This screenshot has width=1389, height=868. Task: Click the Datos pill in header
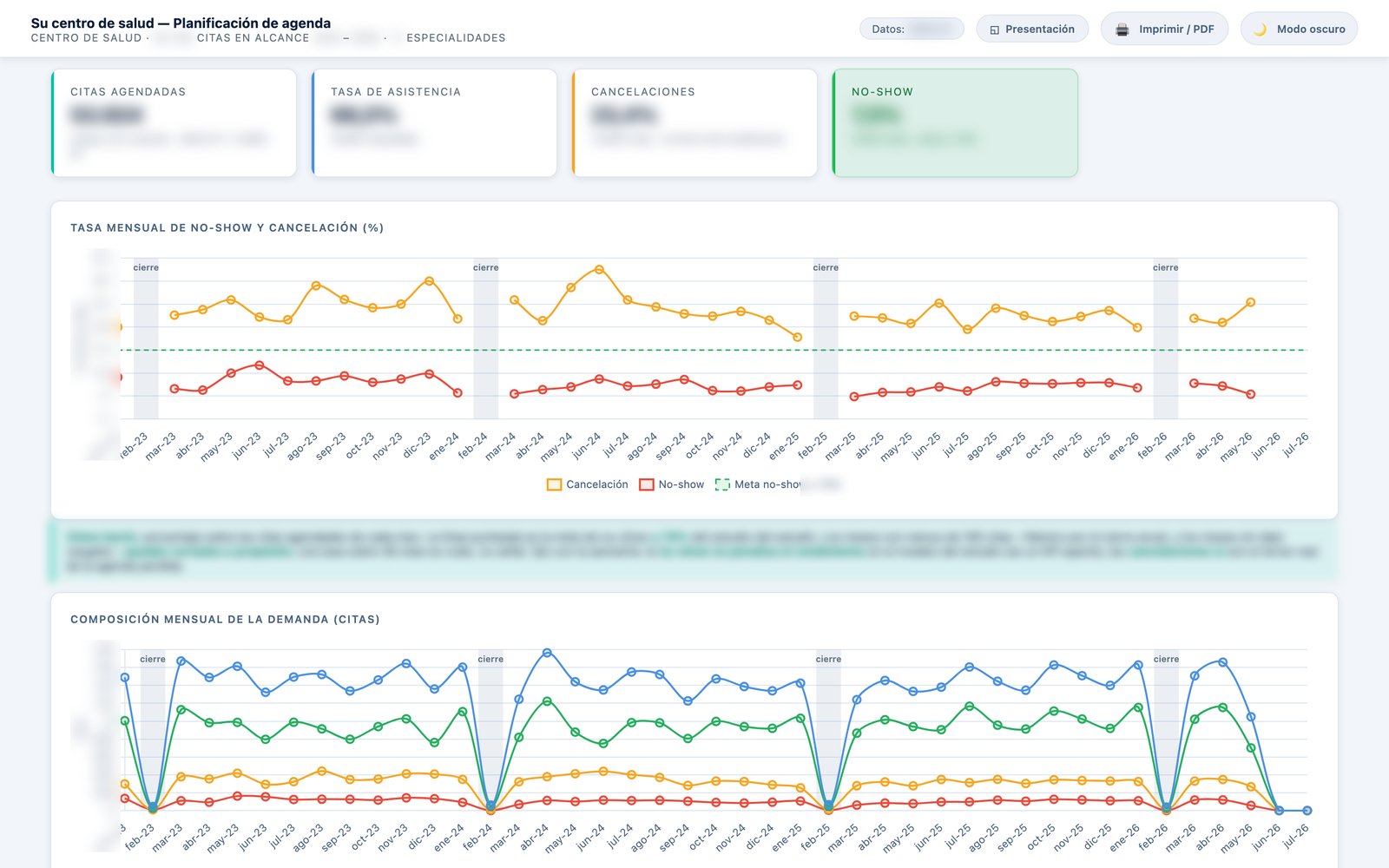pos(912,29)
